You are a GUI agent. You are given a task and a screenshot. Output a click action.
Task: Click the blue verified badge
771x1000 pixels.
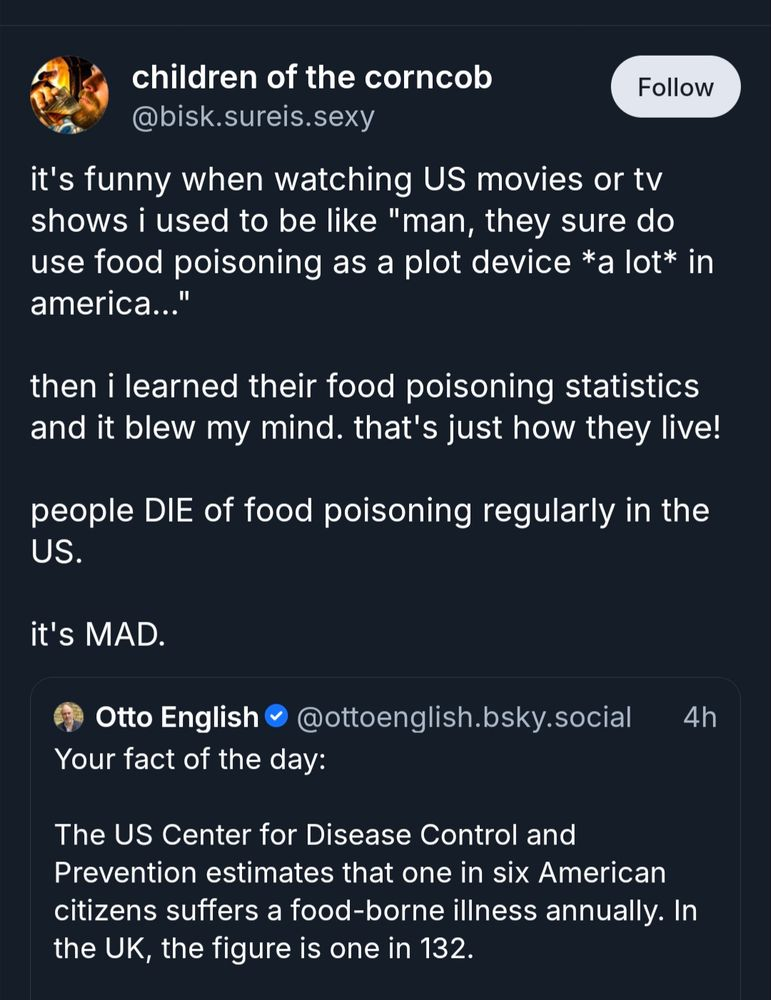click(278, 717)
